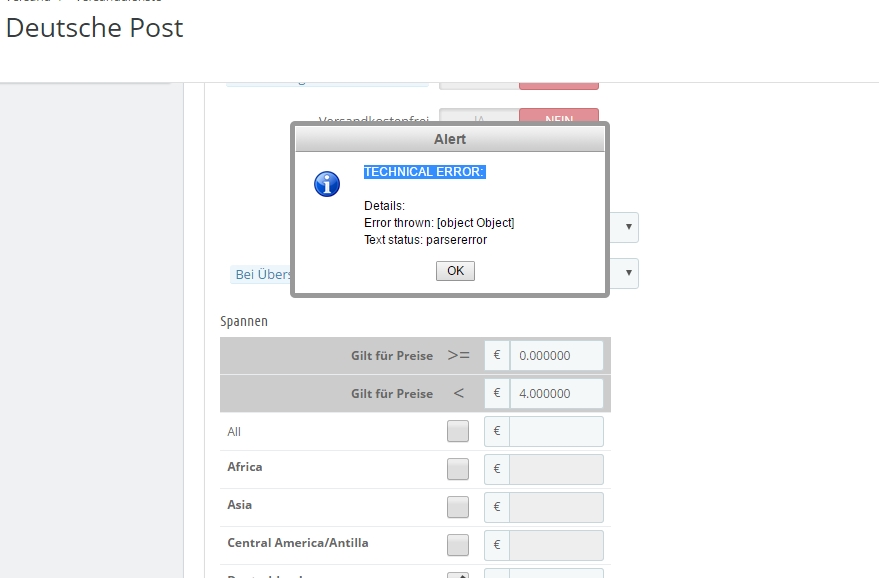This screenshot has height=578, width=879.
Task: Check the Asia checkbox
Action: point(458,507)
